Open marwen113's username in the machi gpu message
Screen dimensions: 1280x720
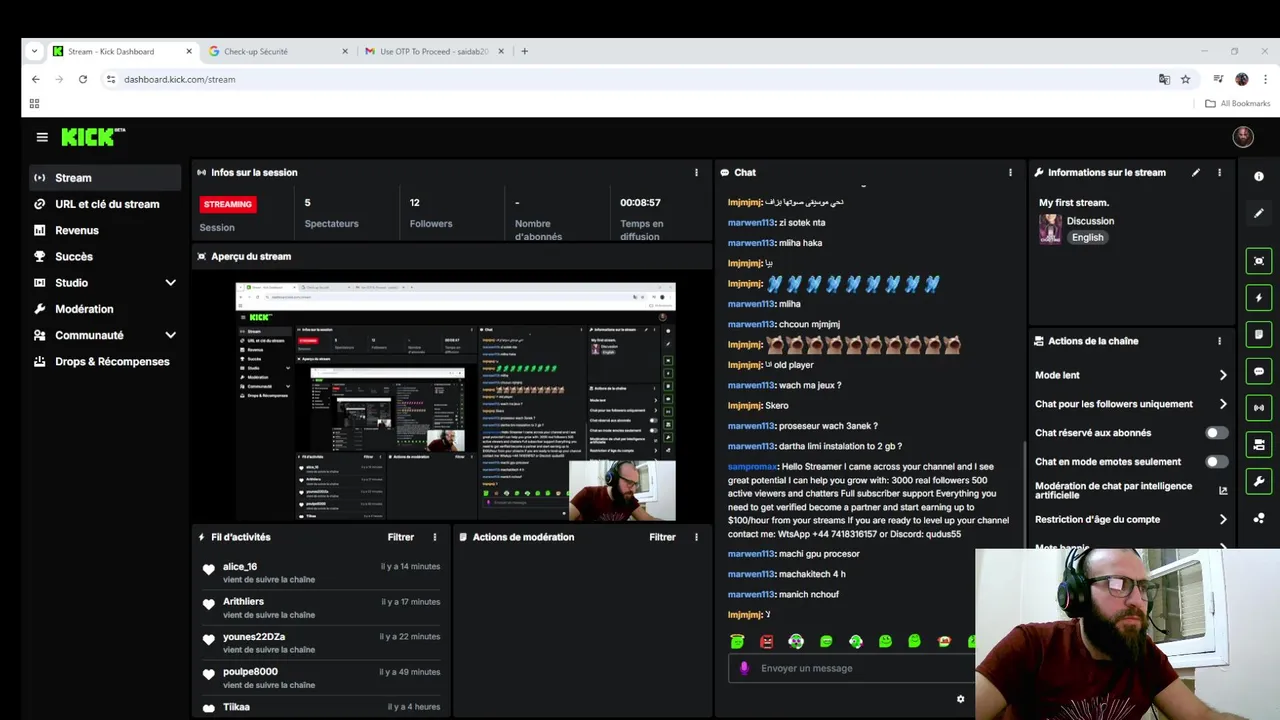pyautogui.click(x=751, y=554)
